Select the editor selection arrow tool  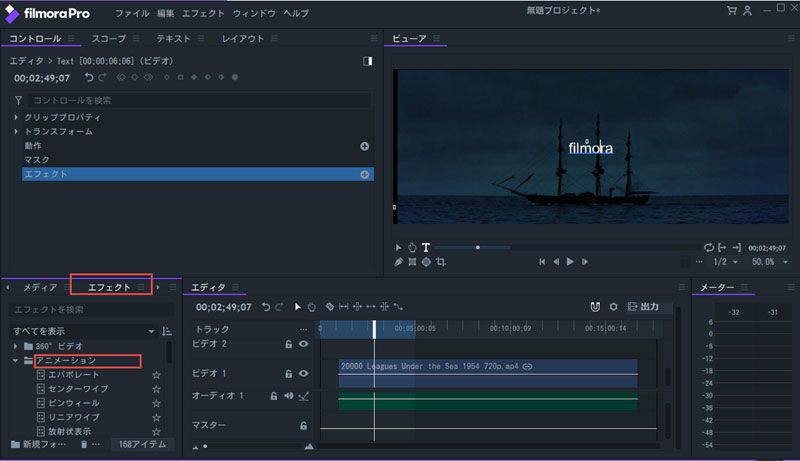(298, 306)
